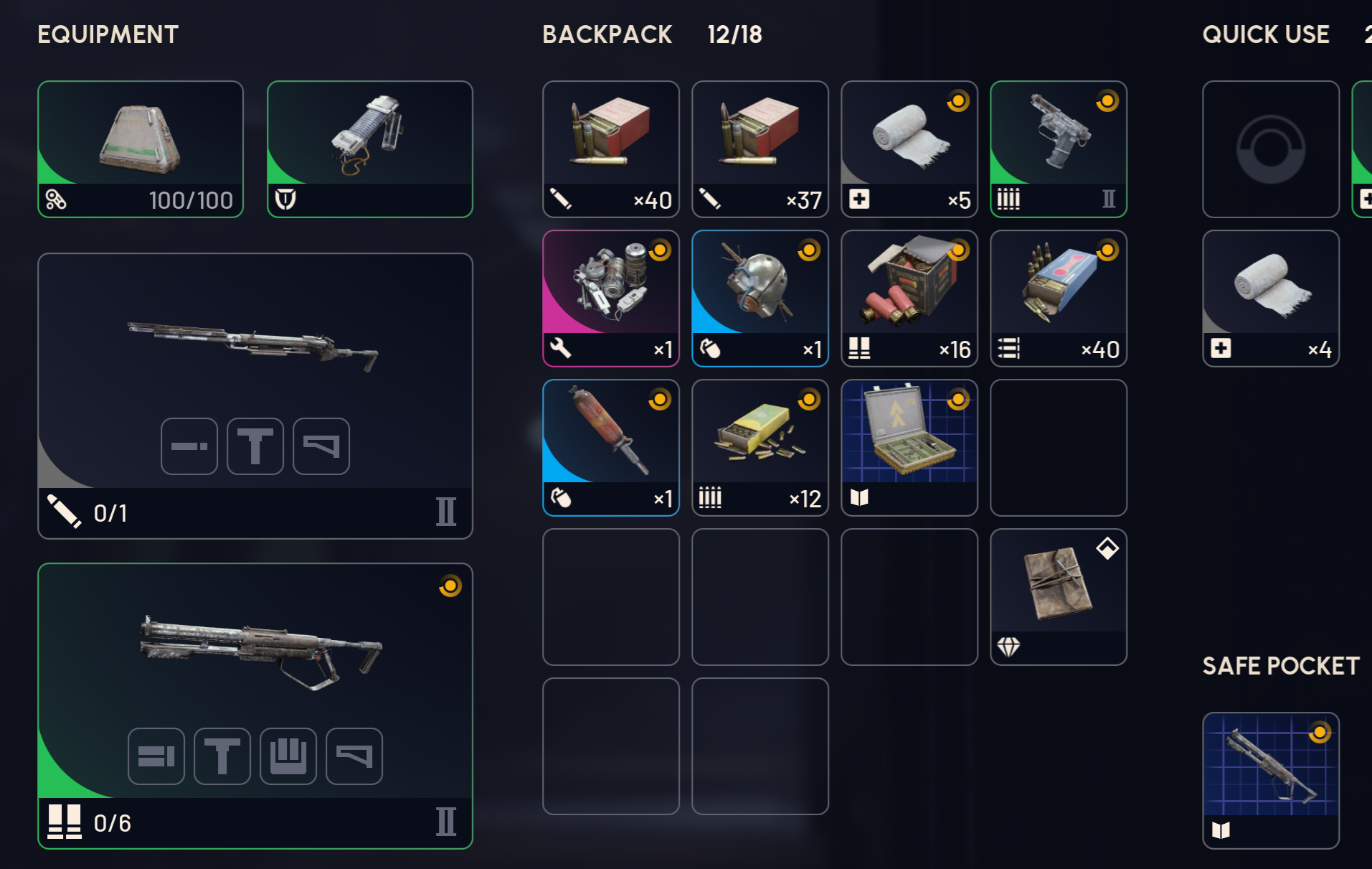Open the safe pocket weapon blueprint
The height and width of the screenshot is (869, 1372).
(1271, 781)
